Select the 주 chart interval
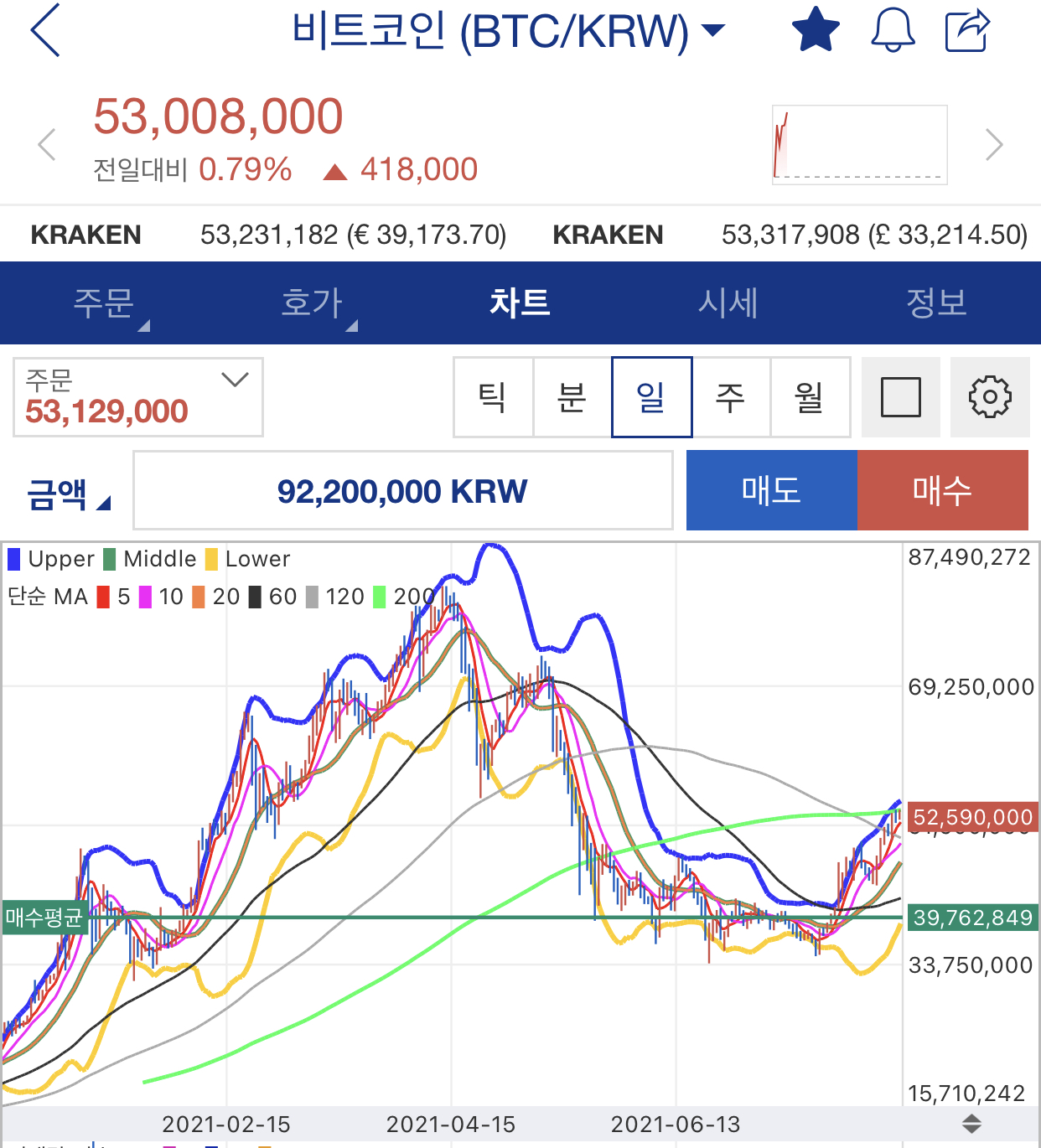Screen dimensions: 1041x1148 [x=731, y=397]
